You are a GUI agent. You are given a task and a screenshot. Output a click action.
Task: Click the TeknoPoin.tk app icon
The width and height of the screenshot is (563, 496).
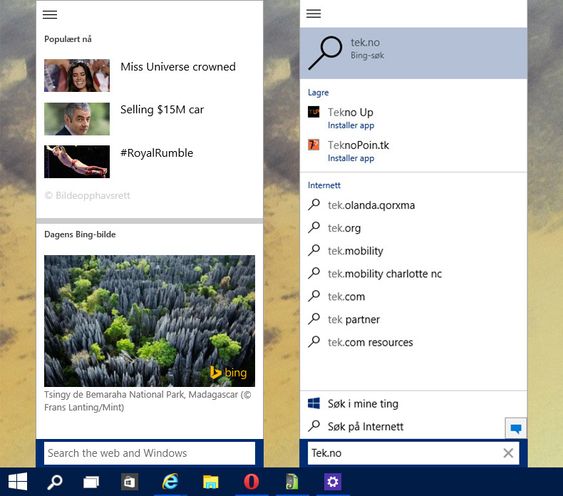314,145
